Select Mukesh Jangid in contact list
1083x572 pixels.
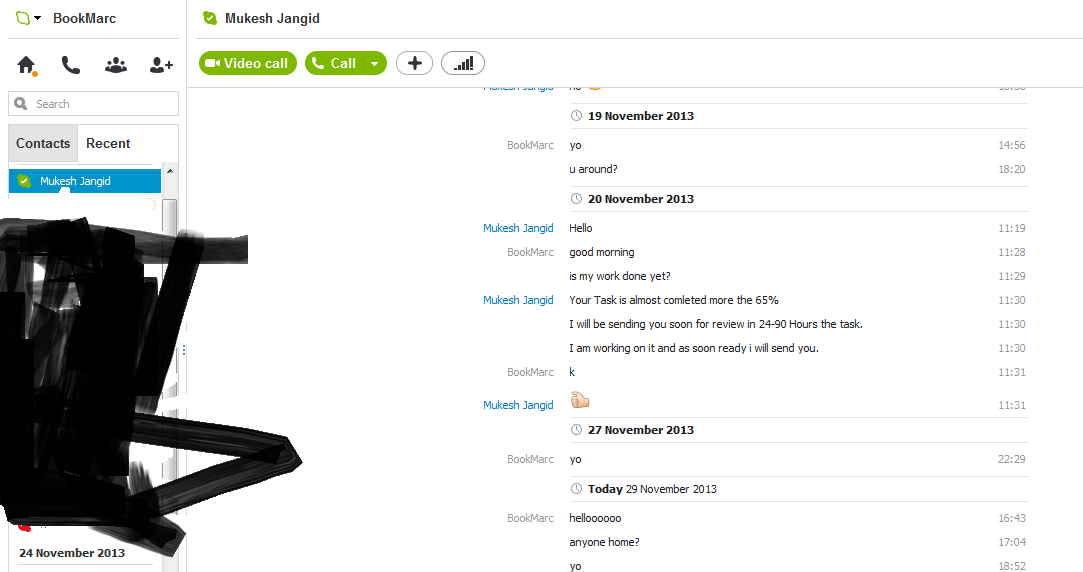(85, 181)
